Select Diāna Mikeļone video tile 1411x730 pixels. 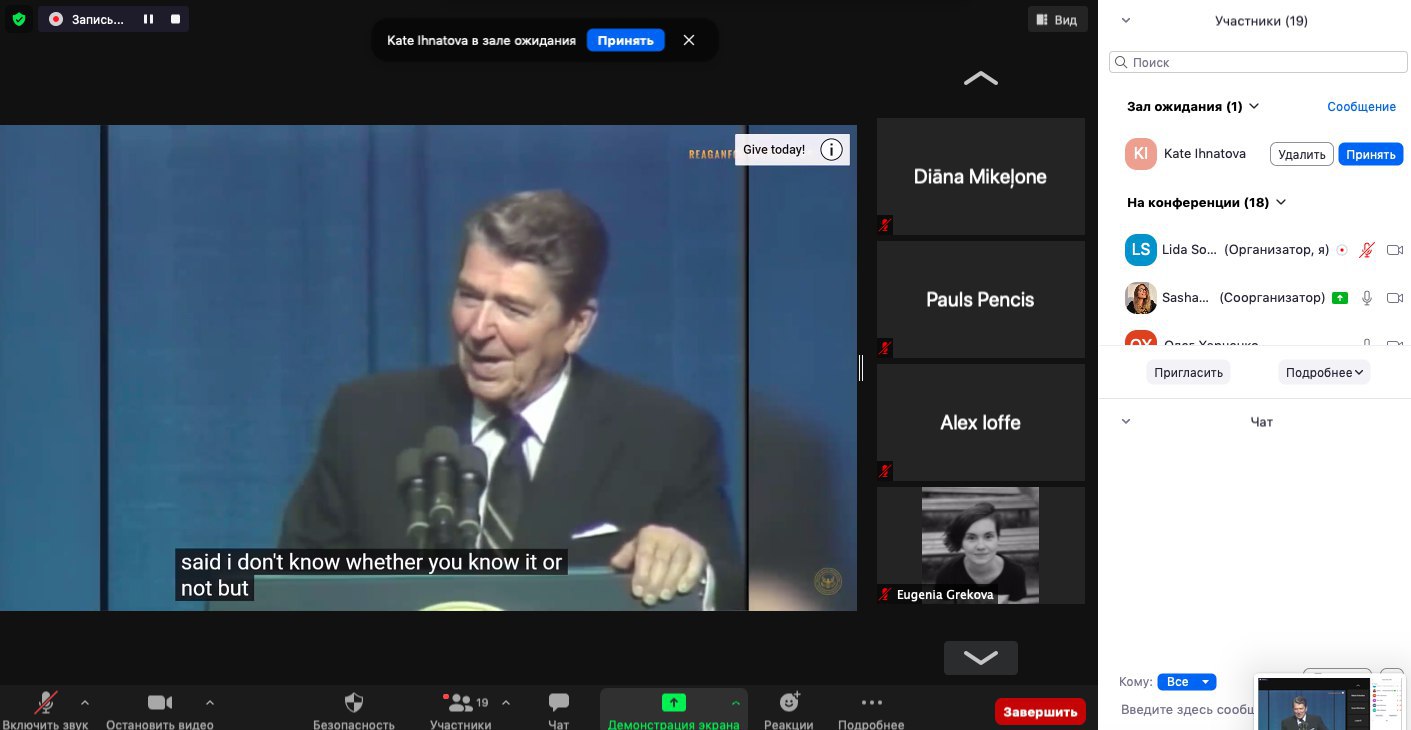981,177
